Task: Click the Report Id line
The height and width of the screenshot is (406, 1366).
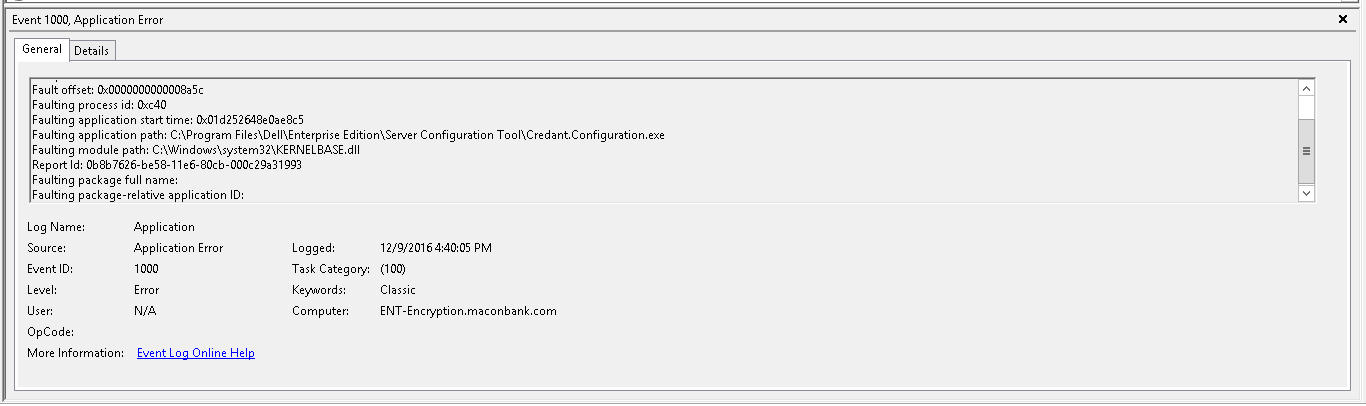Action: click(167, 165)
